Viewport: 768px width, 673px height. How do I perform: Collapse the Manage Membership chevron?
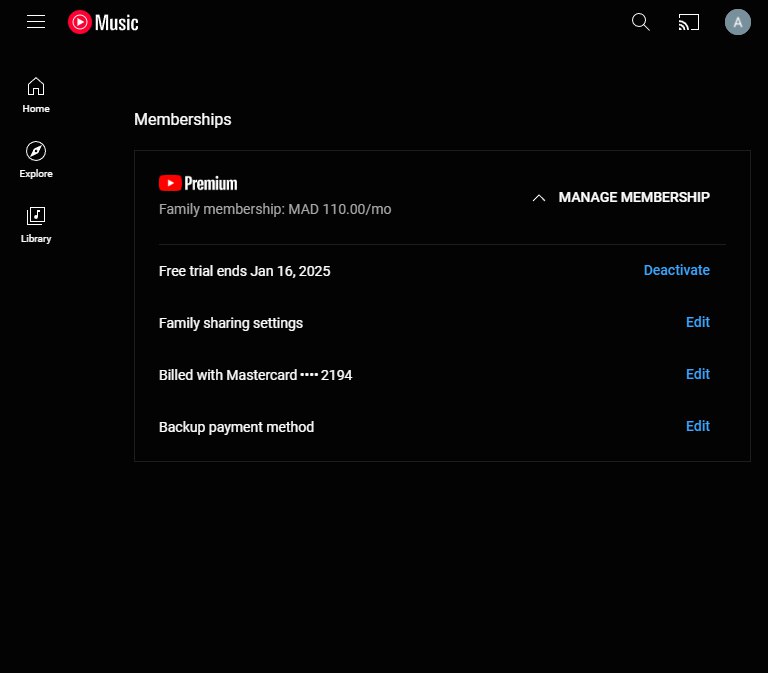tap(539, 198)
